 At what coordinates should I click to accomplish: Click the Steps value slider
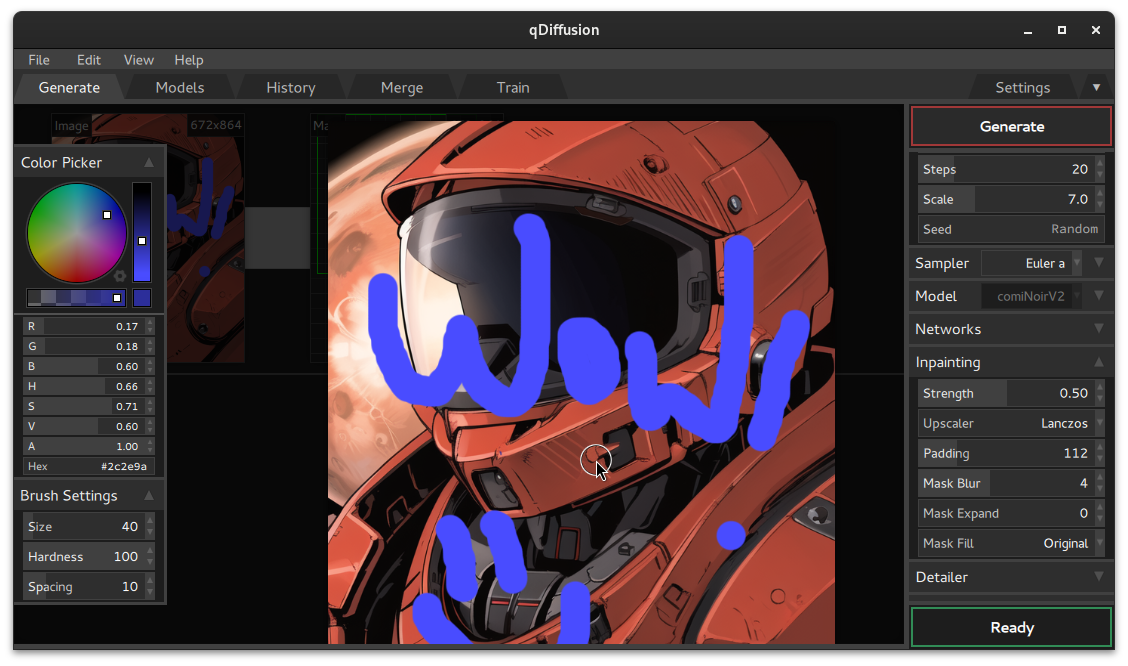coord(1011,169)
